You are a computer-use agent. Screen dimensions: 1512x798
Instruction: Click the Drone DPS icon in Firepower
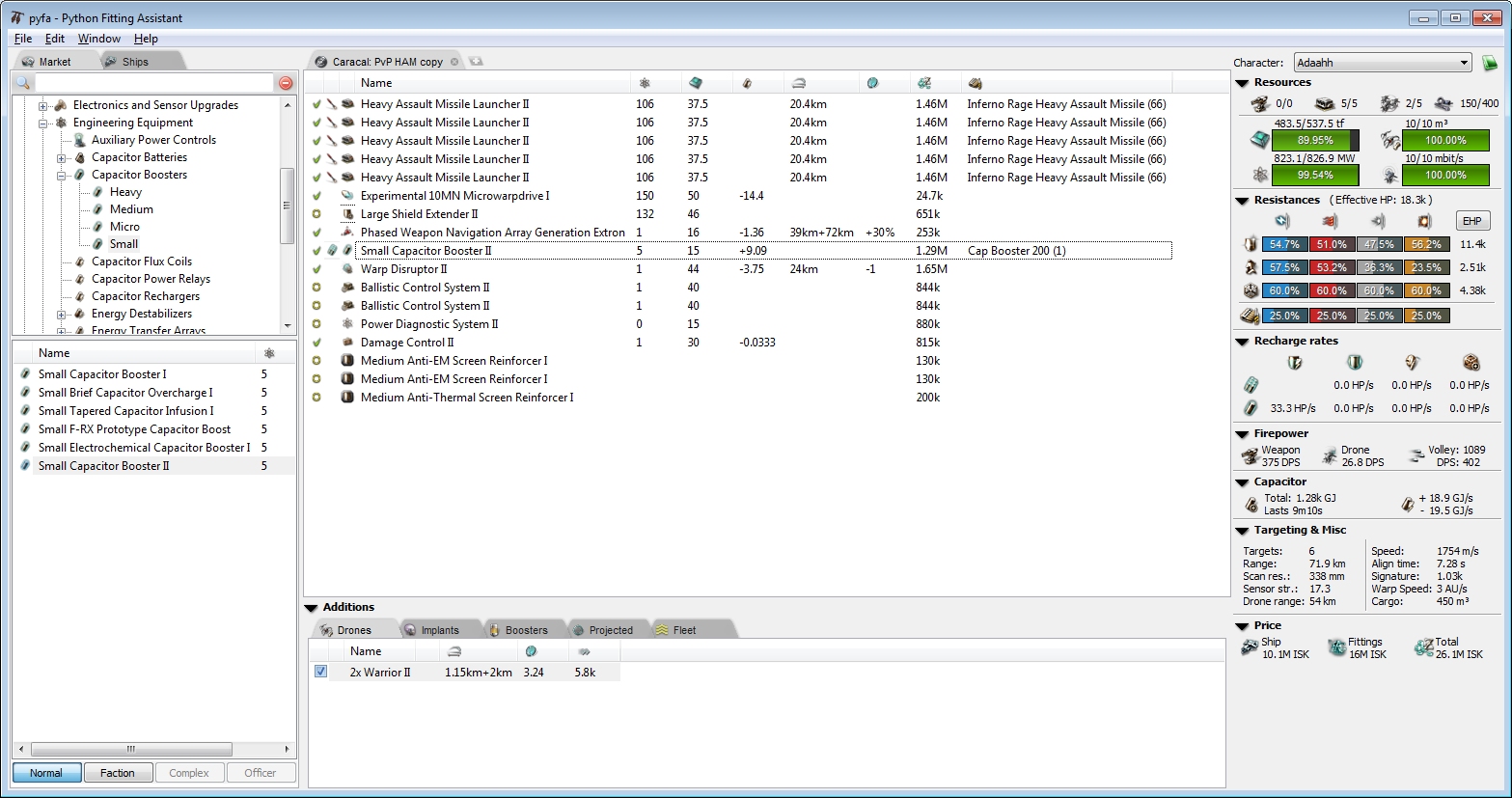pyautogui.click(x=1329, y=455)
